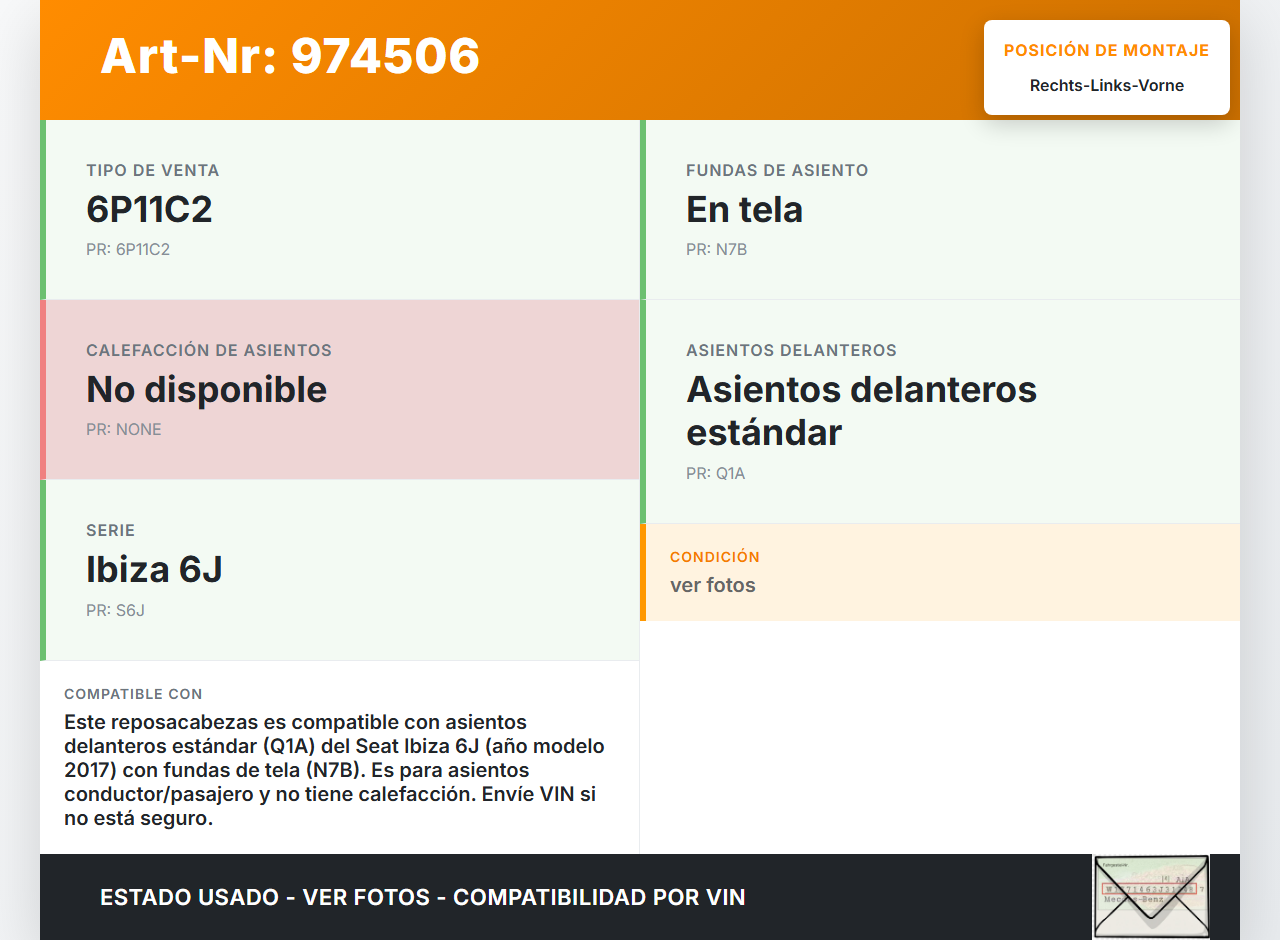Click the Art-Nr: 974506 heading
The width and height of the screenshot is (1280, 940).
pyautogui.click(x=290, y=56)
